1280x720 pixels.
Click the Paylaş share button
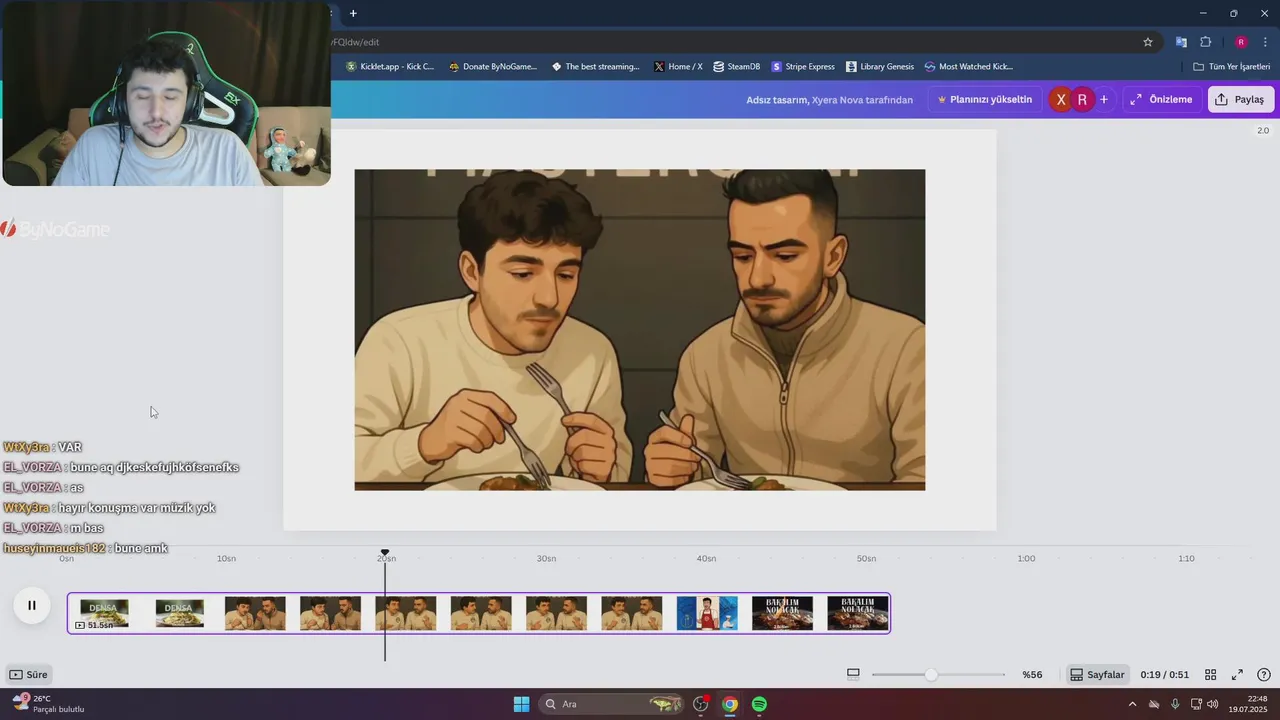(1241, 99)
